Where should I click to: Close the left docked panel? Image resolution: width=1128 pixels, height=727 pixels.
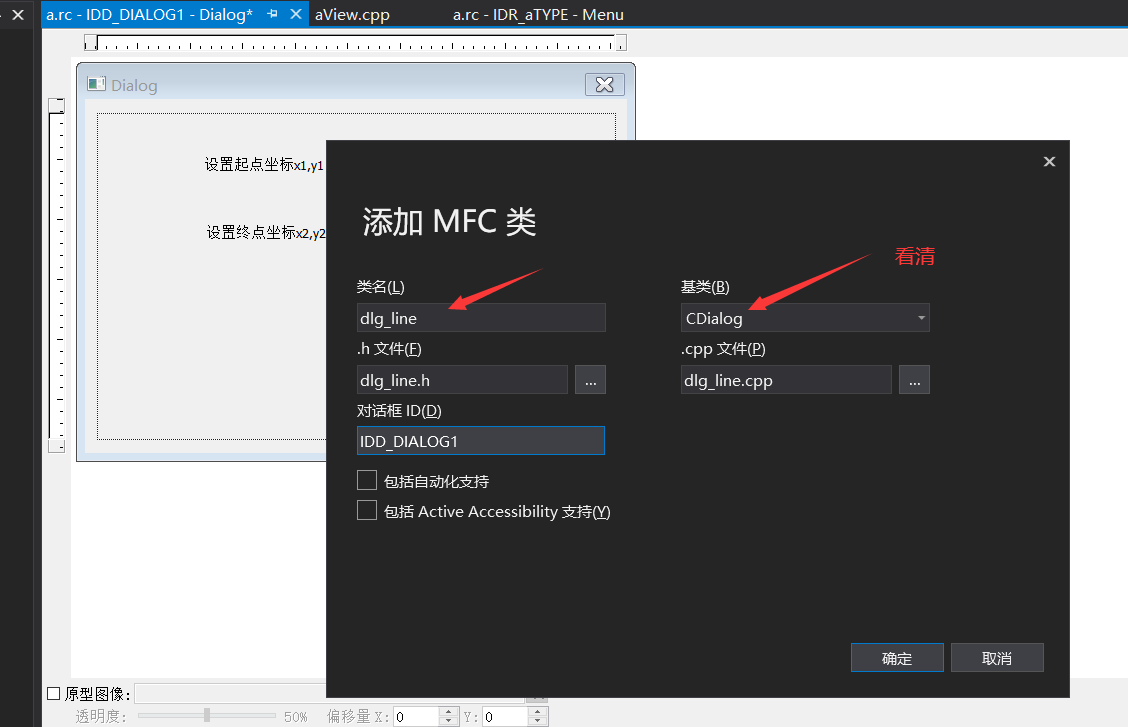(x=18, y=14)
